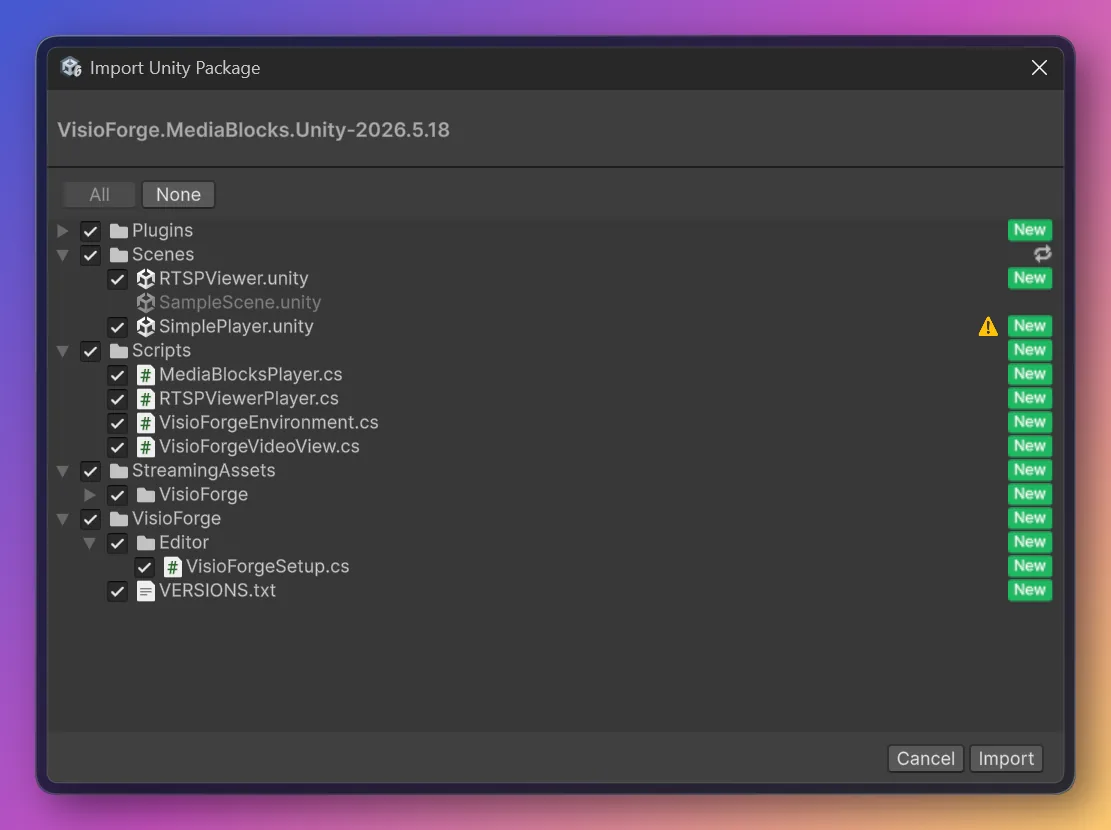Uncheck the VisioForgeEnvironment.cs checkbox
This screenshot has height=830, width=1111.
[x=117, y=423]
